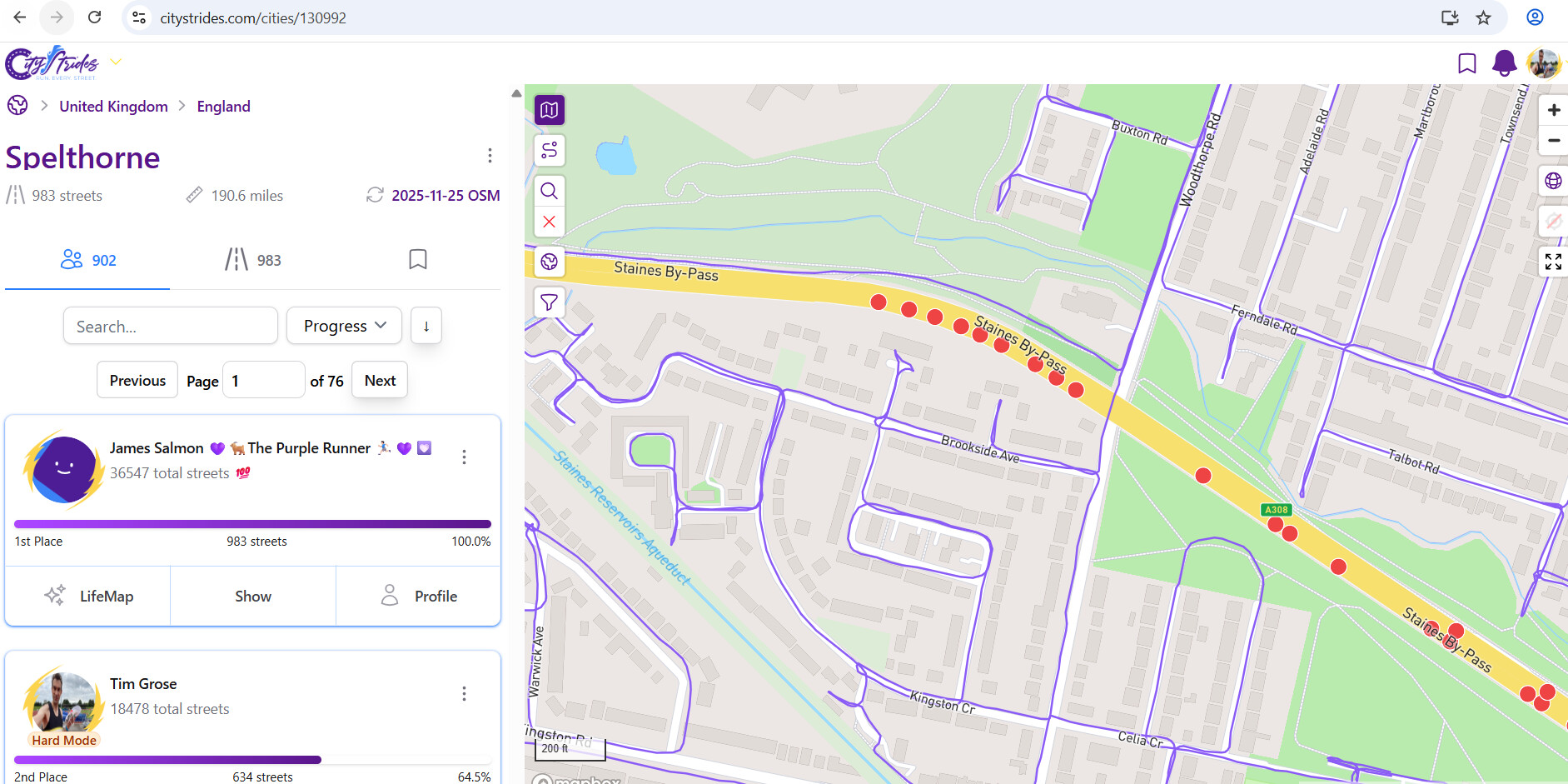Open the United Kingdom breadcrumb link

click(x=113, y=107)
